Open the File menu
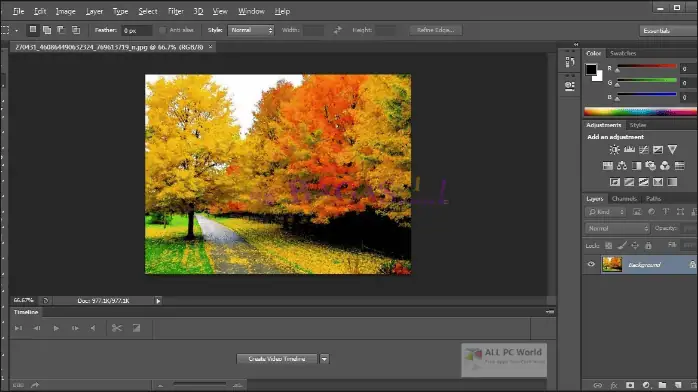Image resolution: width=698 pixels, height=392 pixels. [x=18, y=11]
